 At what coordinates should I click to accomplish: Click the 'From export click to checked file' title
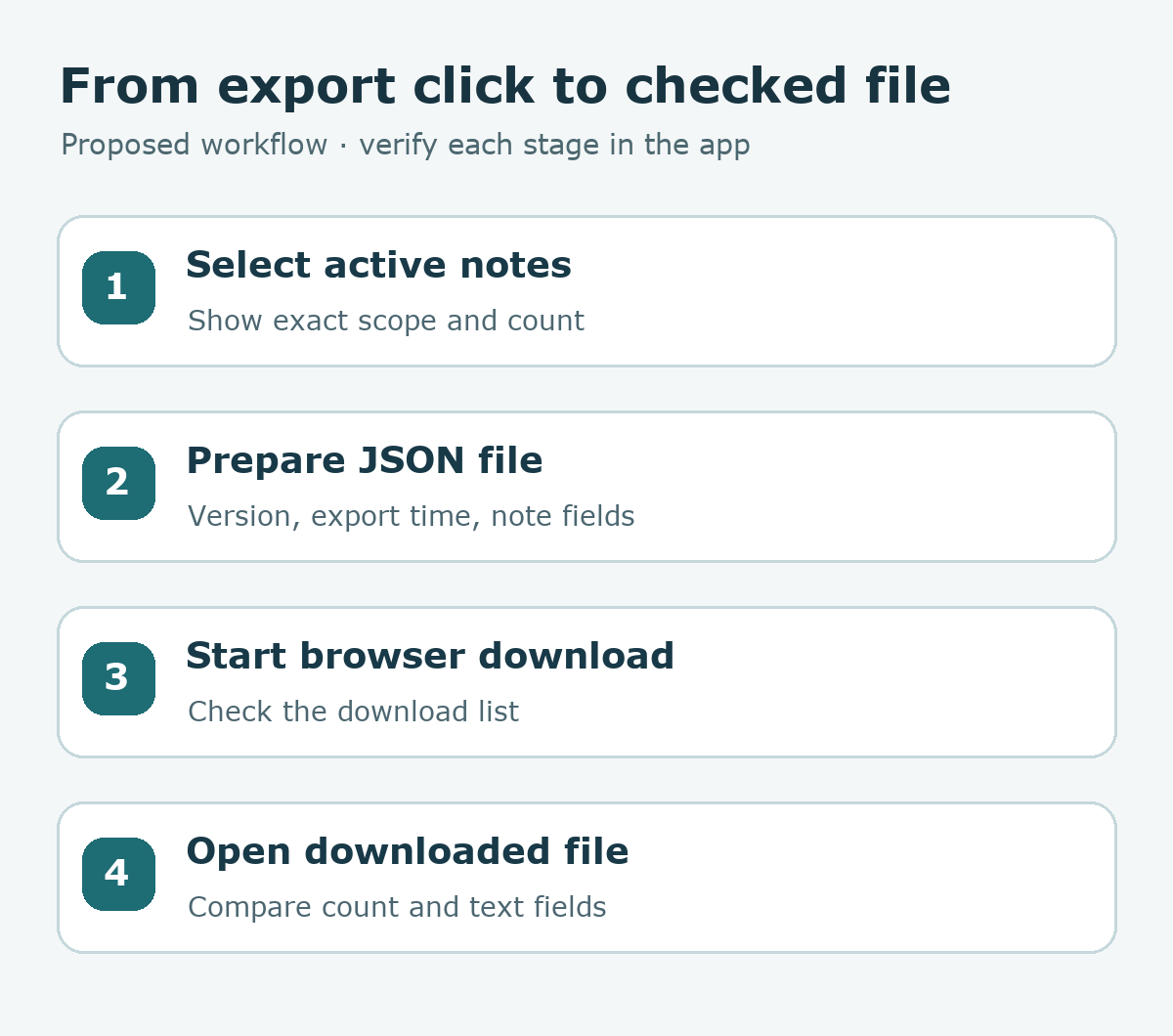505,87
